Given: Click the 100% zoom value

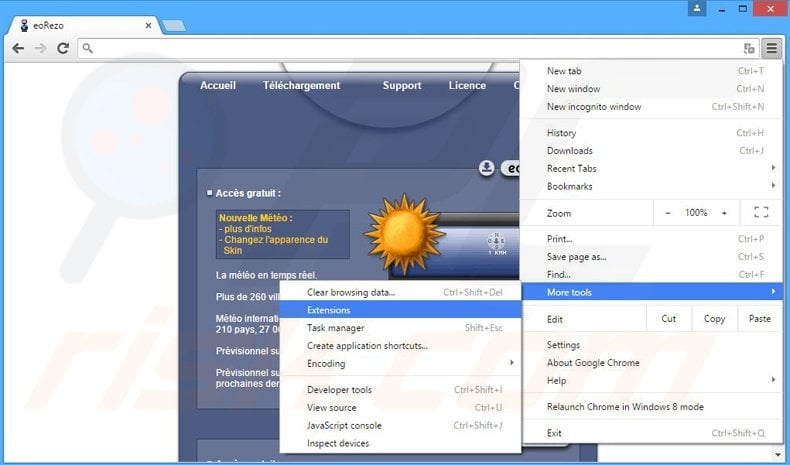Looking at the screenshot, I should pos(696,213).
